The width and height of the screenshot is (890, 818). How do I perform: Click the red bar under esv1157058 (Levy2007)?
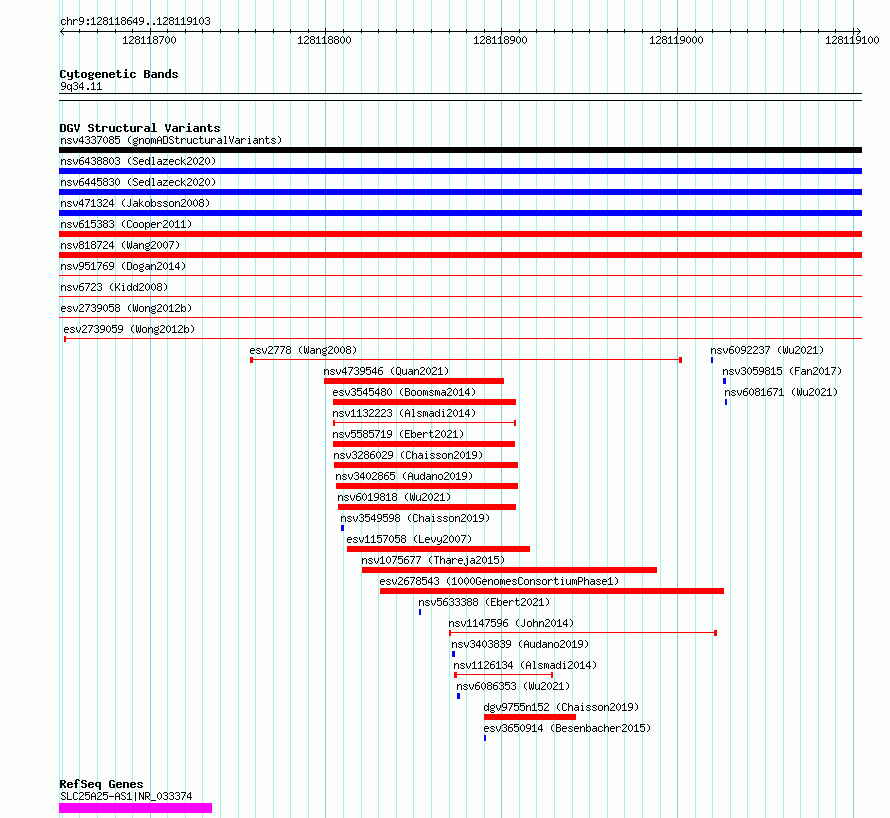pos(438,549)
